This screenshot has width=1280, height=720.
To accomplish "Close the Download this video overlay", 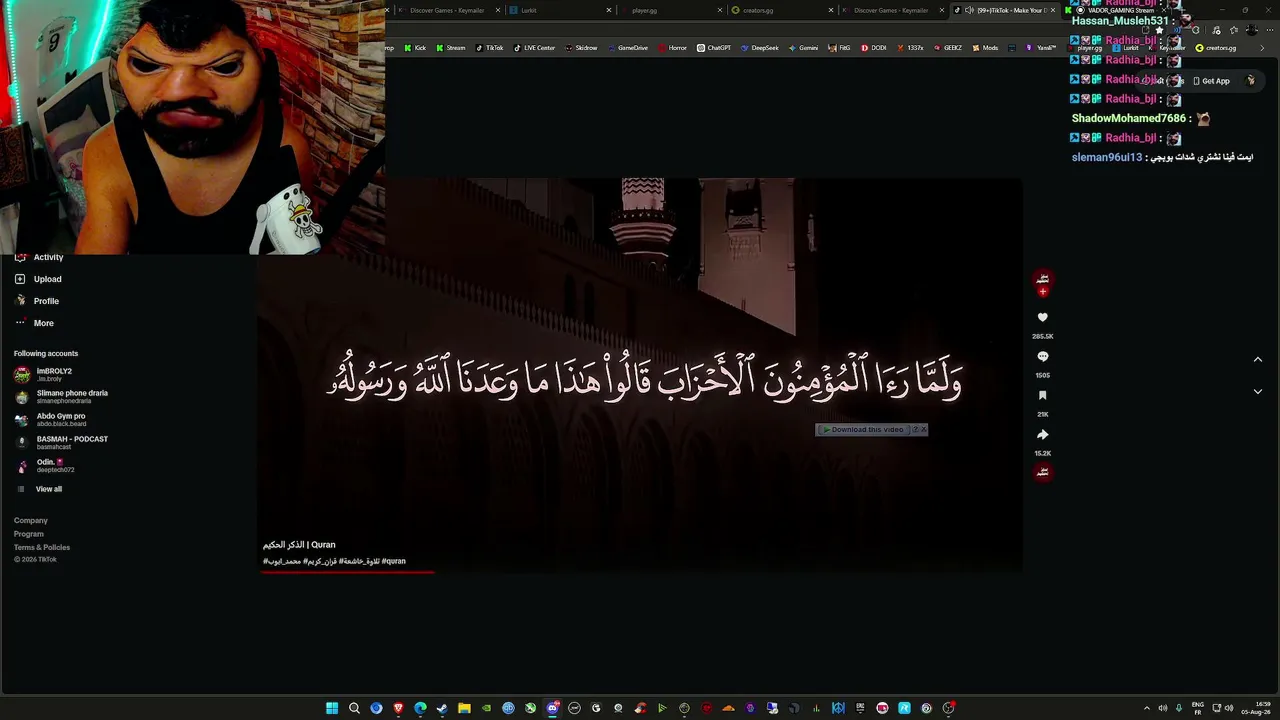I will (923, 430).
